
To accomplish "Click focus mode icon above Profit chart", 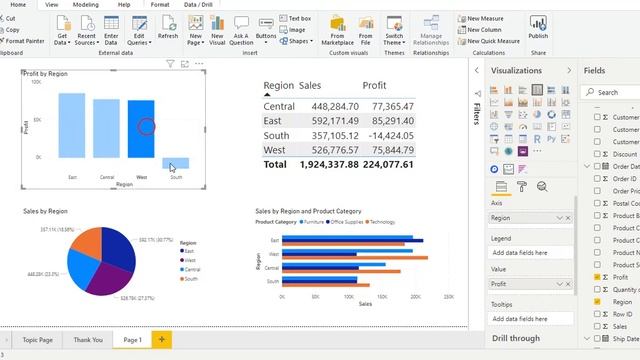I will 185,64.
